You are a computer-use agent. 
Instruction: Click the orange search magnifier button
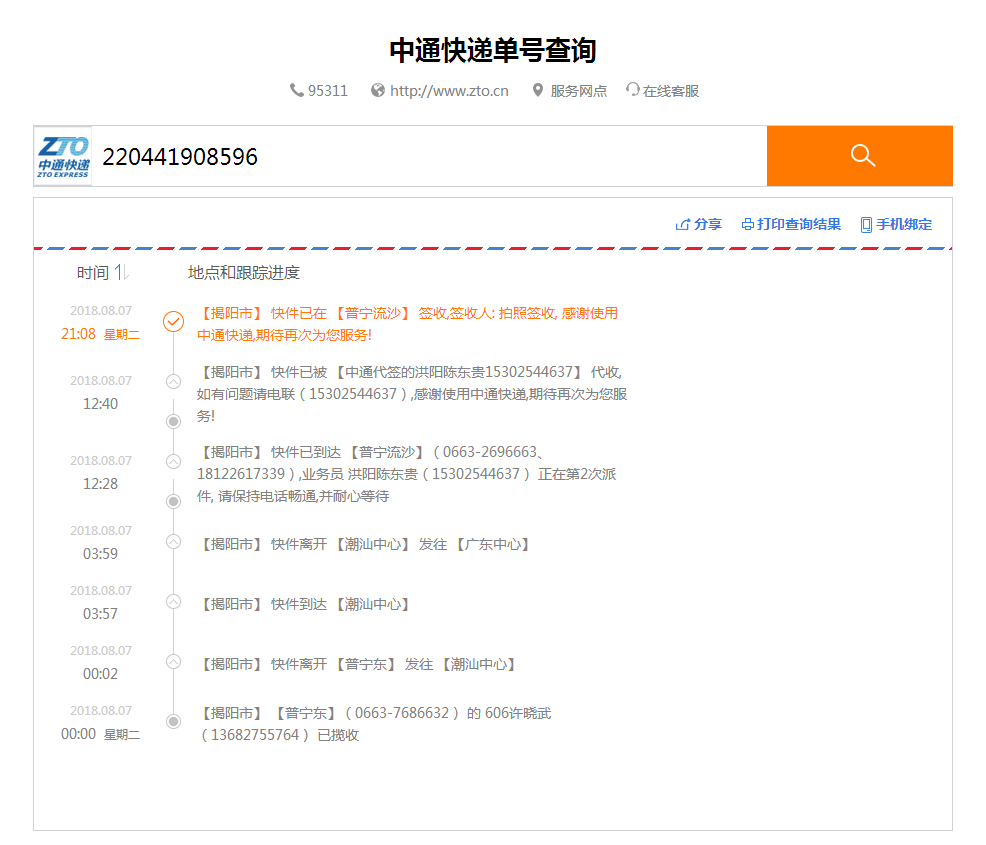pyautogui.click(x=860, y=156)
